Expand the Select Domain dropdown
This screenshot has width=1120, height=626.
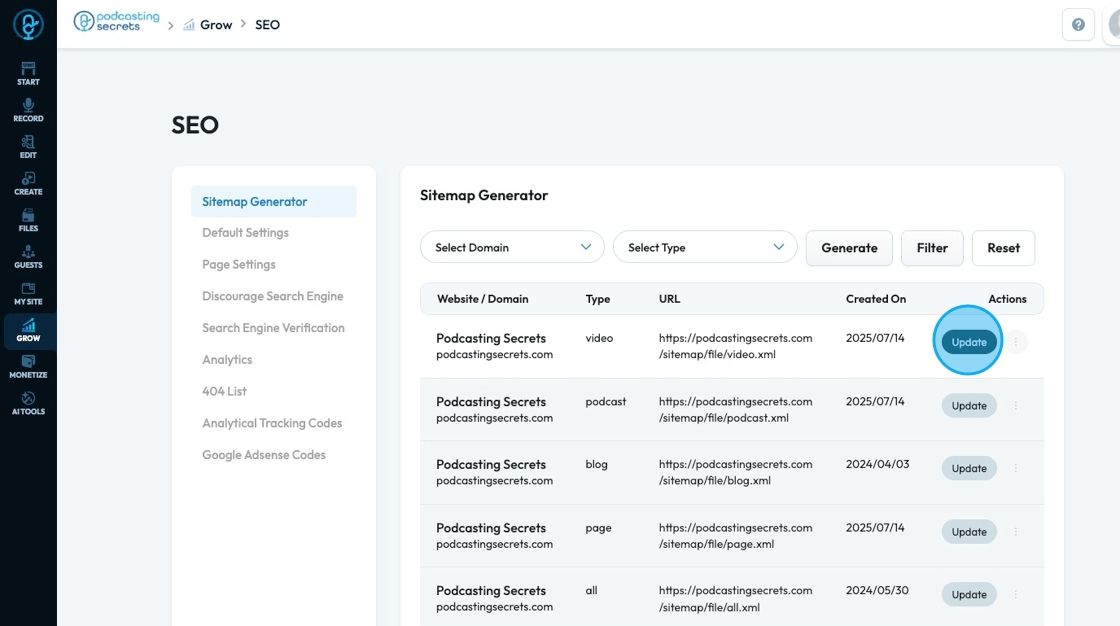[x=512, y=247]
